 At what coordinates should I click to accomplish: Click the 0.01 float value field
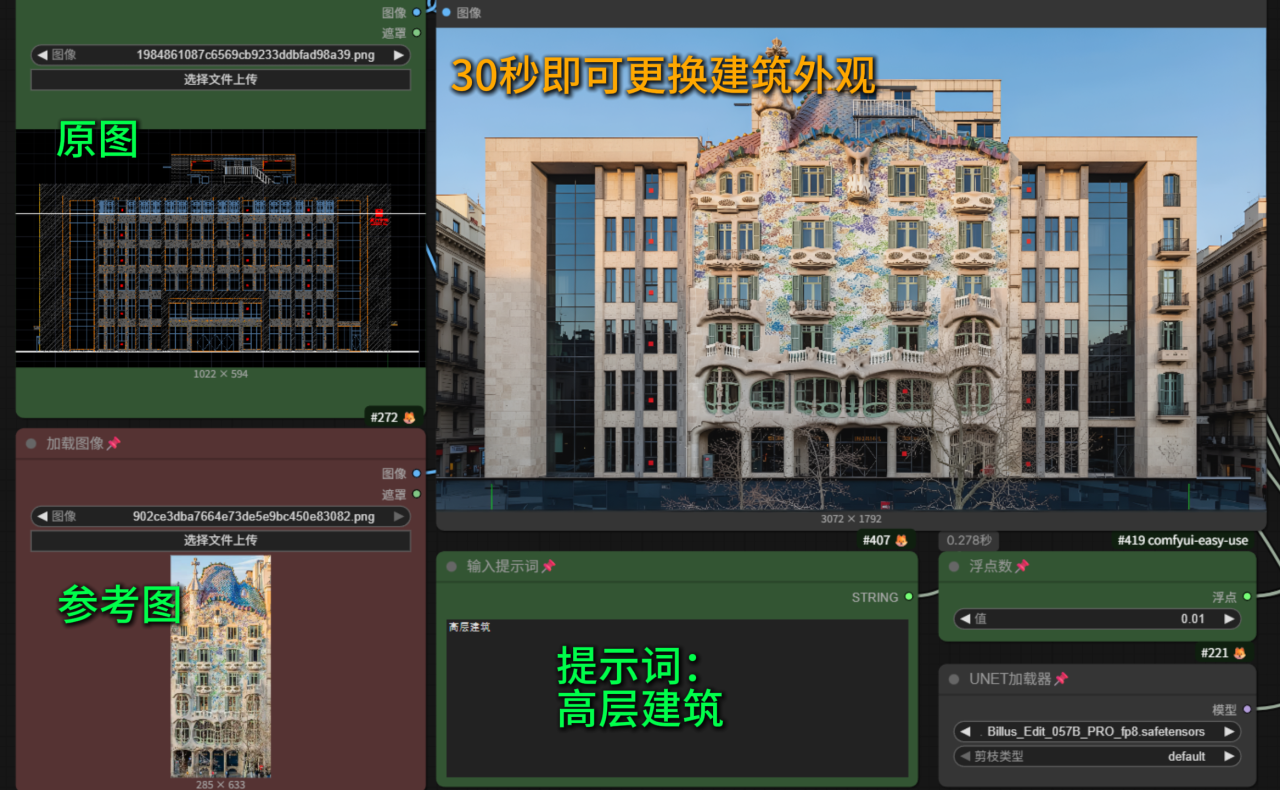pyautogui.click(x=1097, y=619)
